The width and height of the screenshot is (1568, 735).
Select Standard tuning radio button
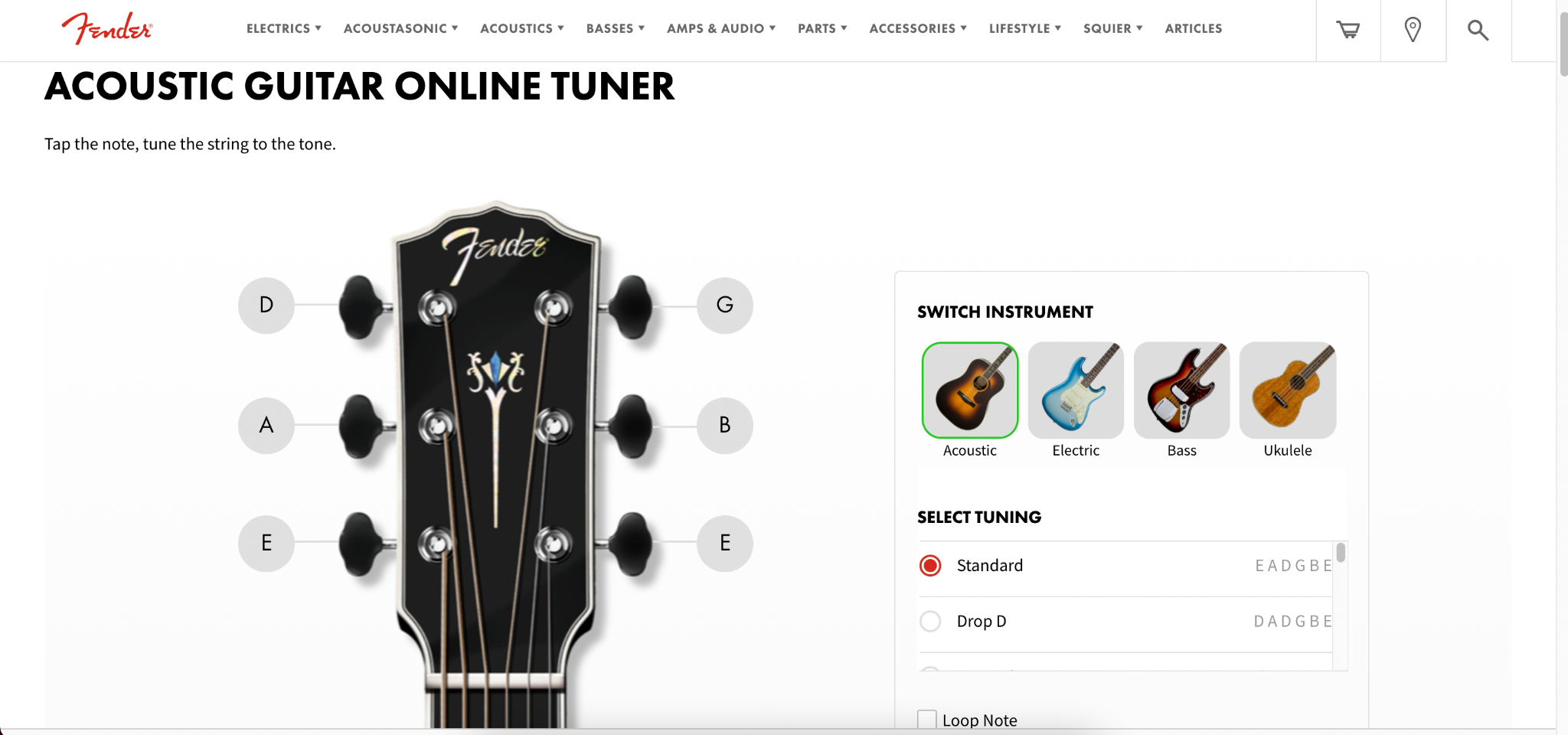(x=930, y=566)
